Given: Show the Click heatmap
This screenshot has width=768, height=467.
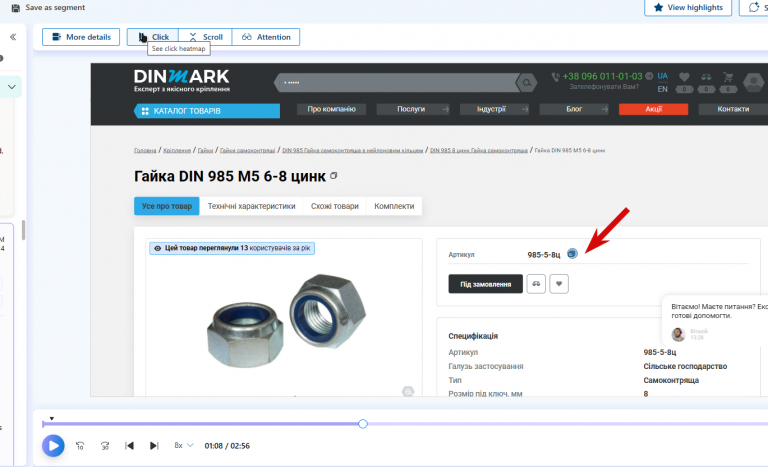Looking at the screenshot, I should (x=153, y=37).
